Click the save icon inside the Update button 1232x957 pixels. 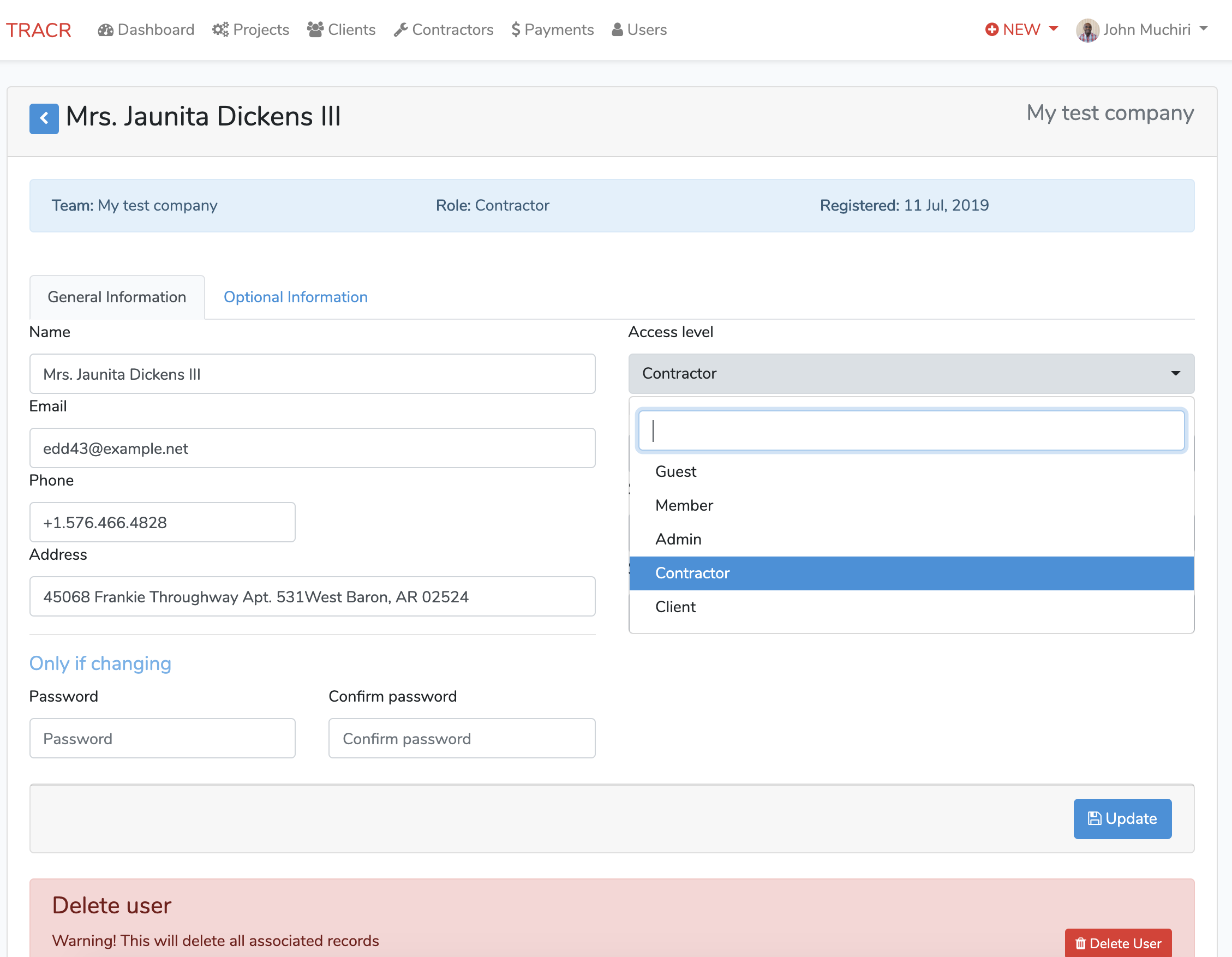tap(1095, 819)
